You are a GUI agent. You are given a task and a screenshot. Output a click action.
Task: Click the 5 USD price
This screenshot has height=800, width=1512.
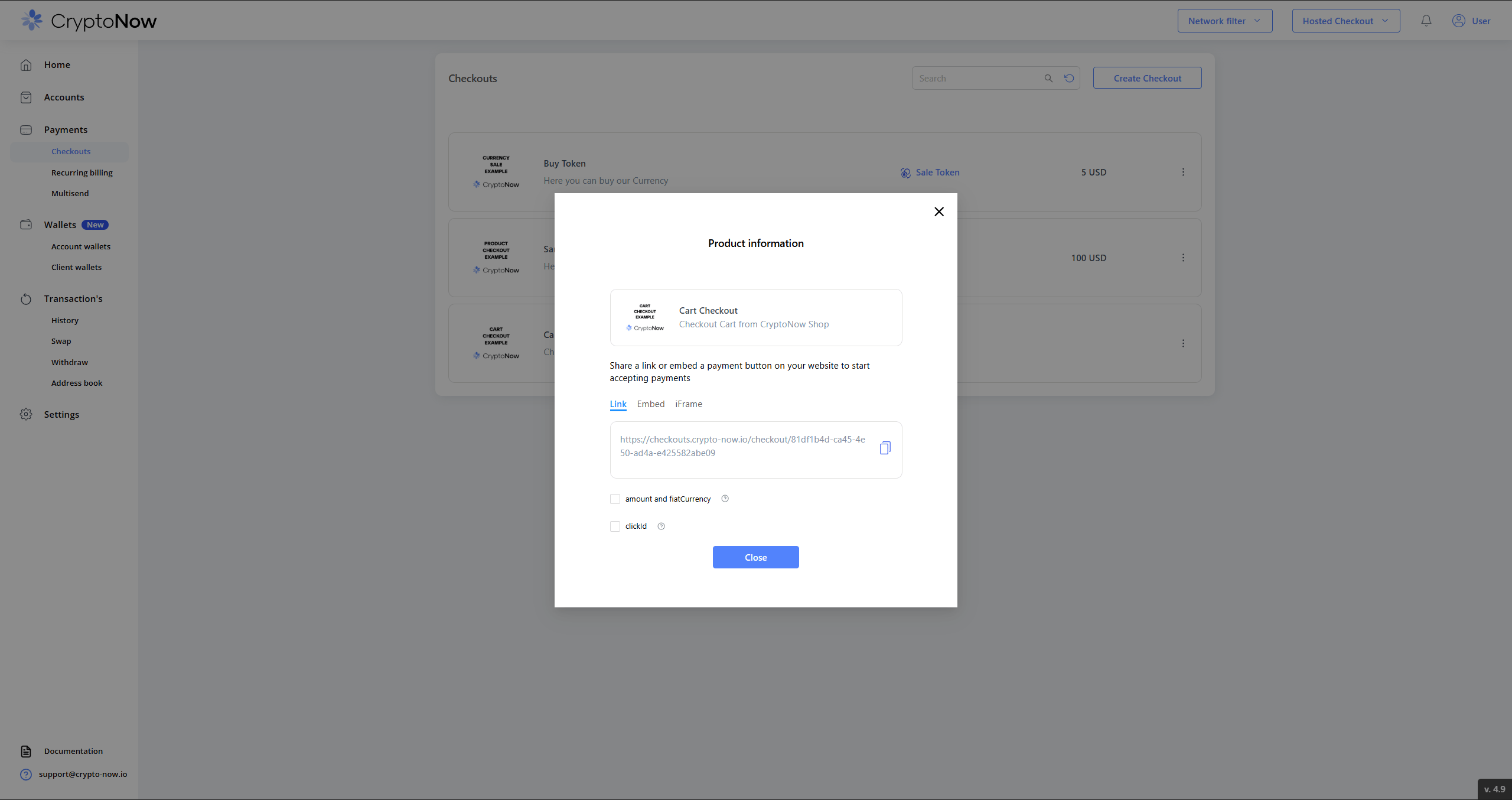pyautogui.click(x=1094, y=173)
